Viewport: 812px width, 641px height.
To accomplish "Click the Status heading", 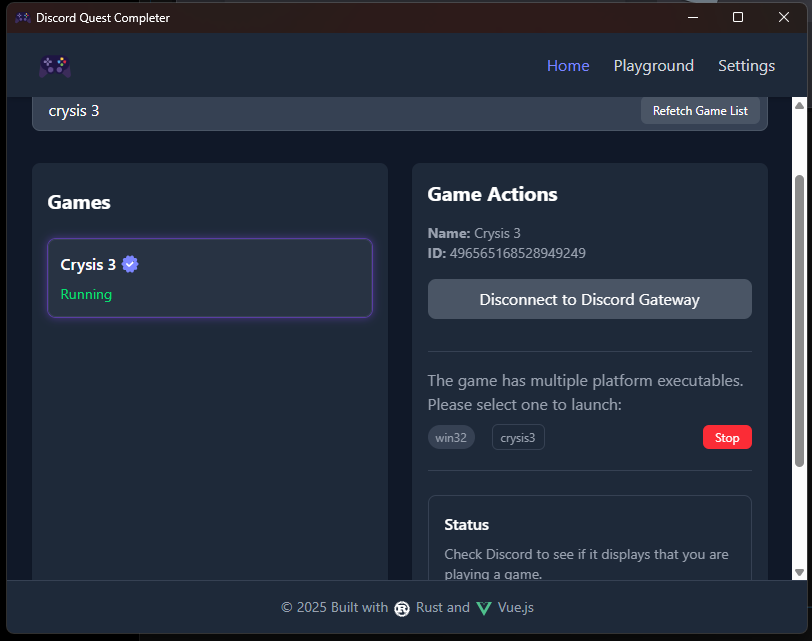I will point(466,525).
